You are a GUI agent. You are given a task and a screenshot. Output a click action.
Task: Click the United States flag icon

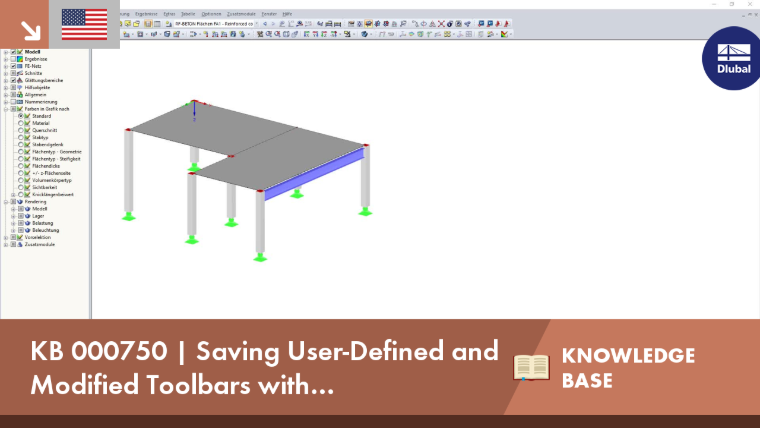(x=84, y=24)
